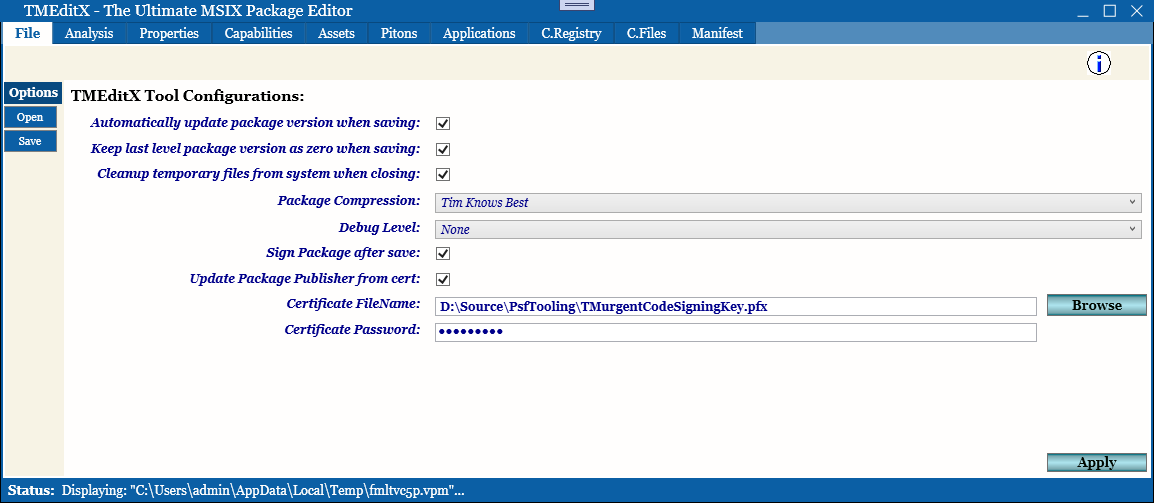This screenshot has height=503, width=1154.
Task: Toggle Update Package Publisher from cert
Action: coord(443,279)
